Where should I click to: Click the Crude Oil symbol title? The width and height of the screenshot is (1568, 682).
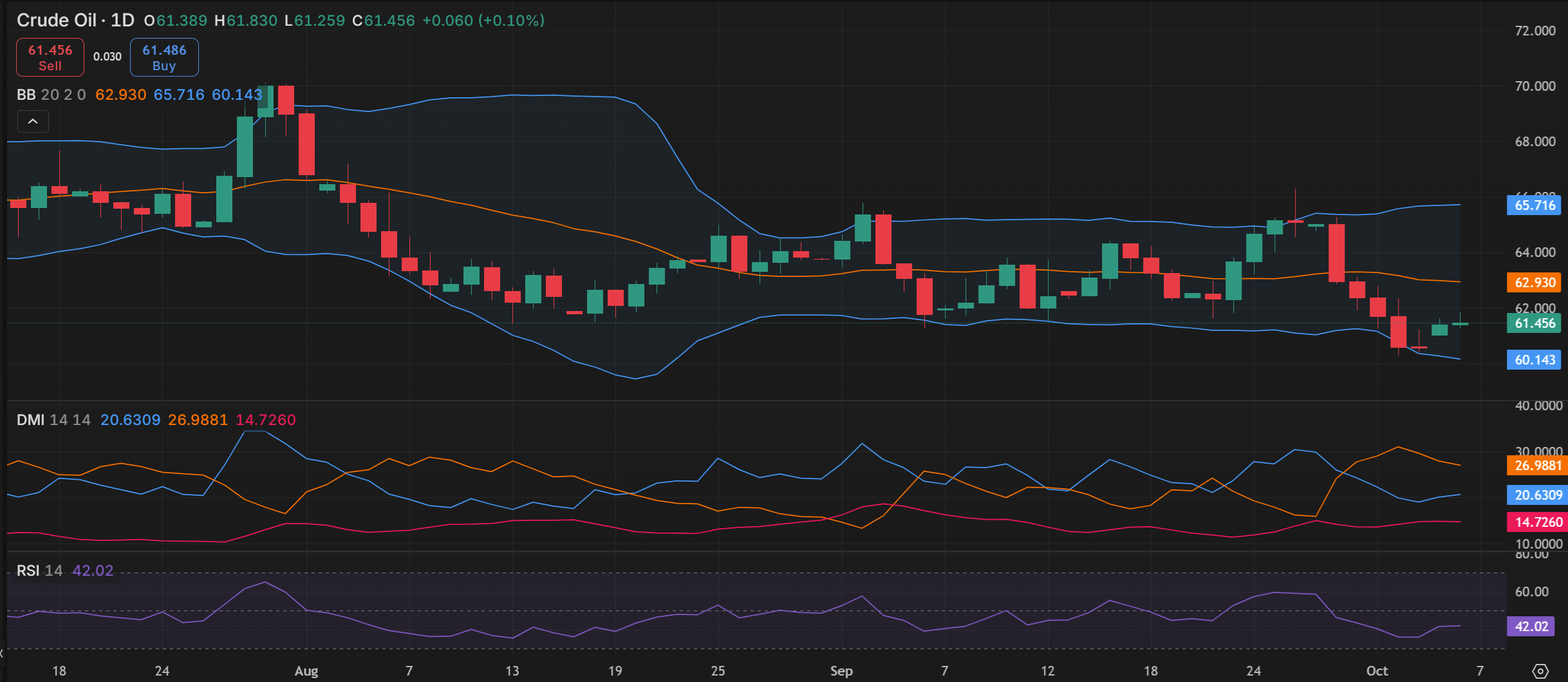pos(56,21)
